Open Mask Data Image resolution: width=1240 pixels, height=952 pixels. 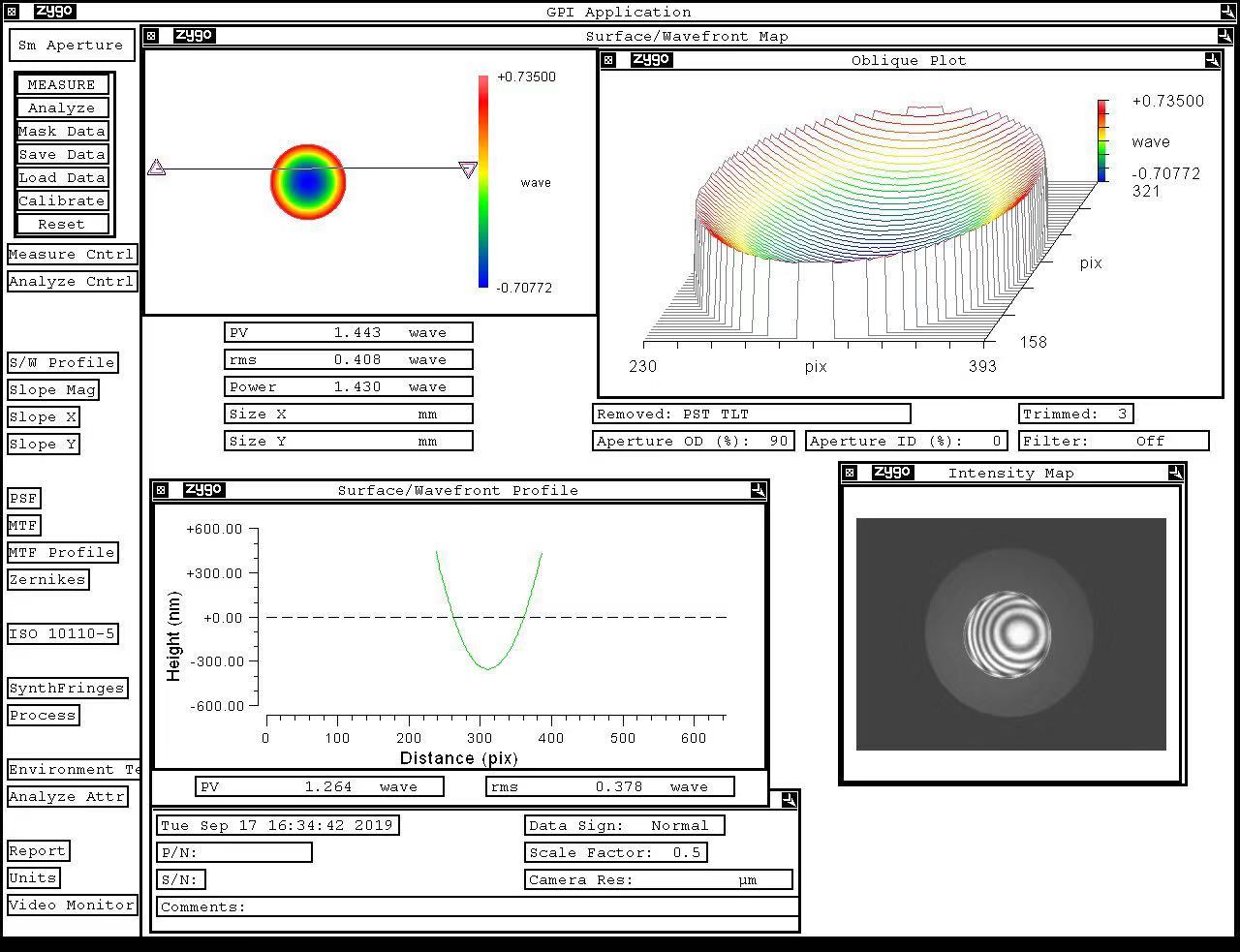[x=62, y=132]
